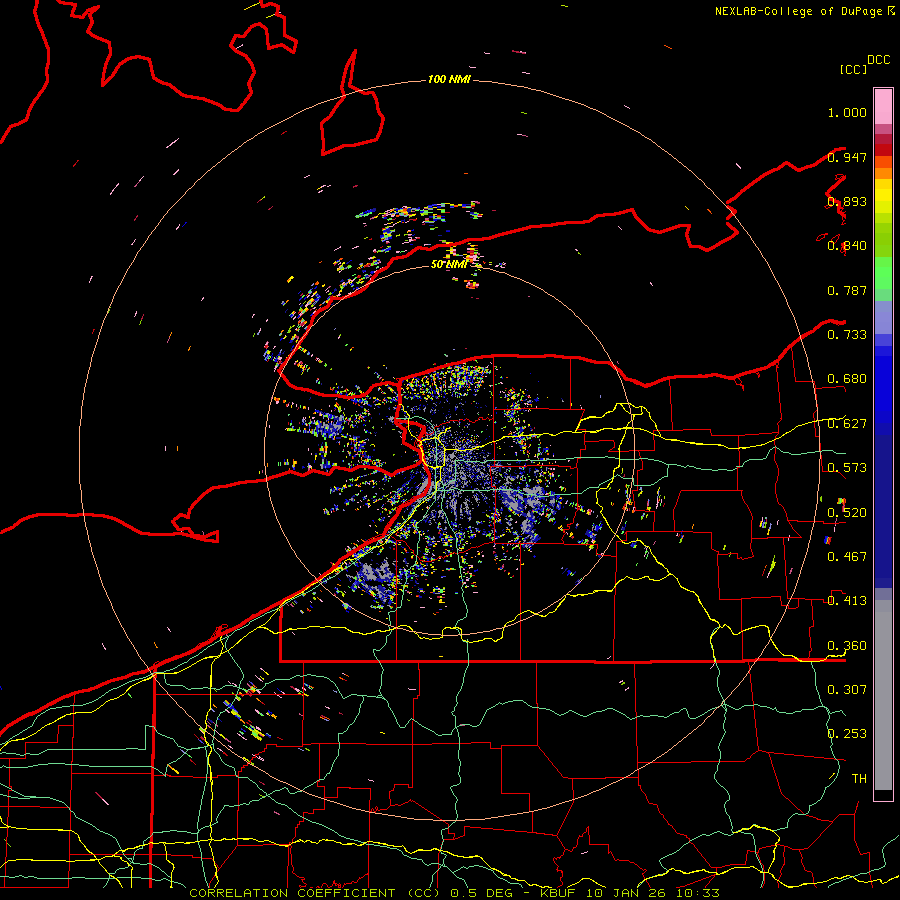Screen dimensions: 900x900
Task: Click the TH threshold label
Action: pyautogui.click(x=859, y=778)
